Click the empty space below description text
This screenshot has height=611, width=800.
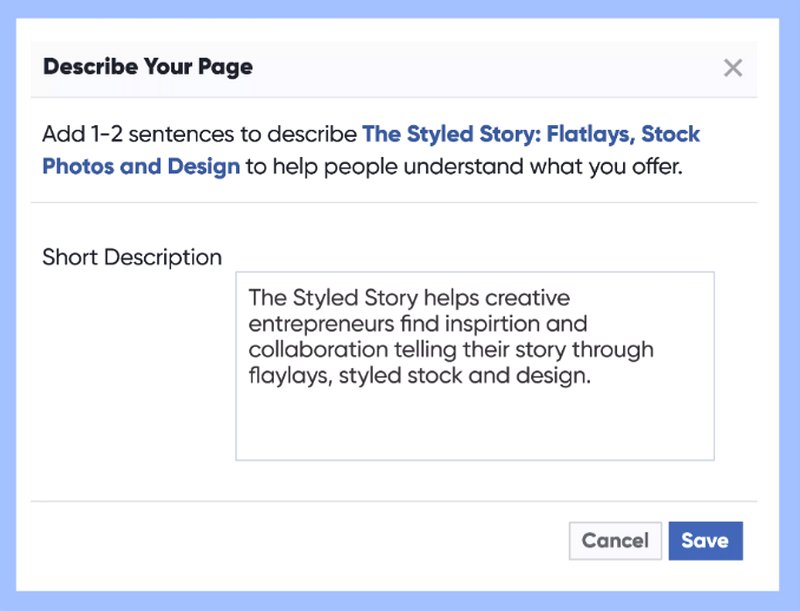(x=474, y=425)
